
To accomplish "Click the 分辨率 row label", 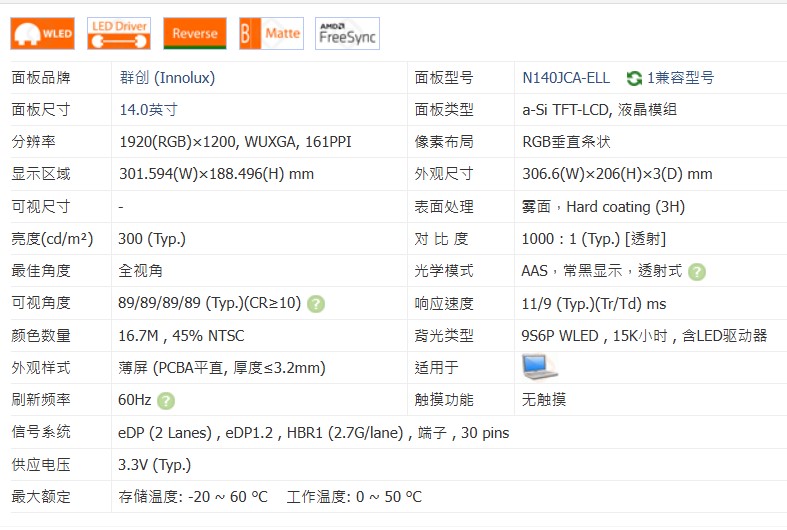I will coord(33,142).
